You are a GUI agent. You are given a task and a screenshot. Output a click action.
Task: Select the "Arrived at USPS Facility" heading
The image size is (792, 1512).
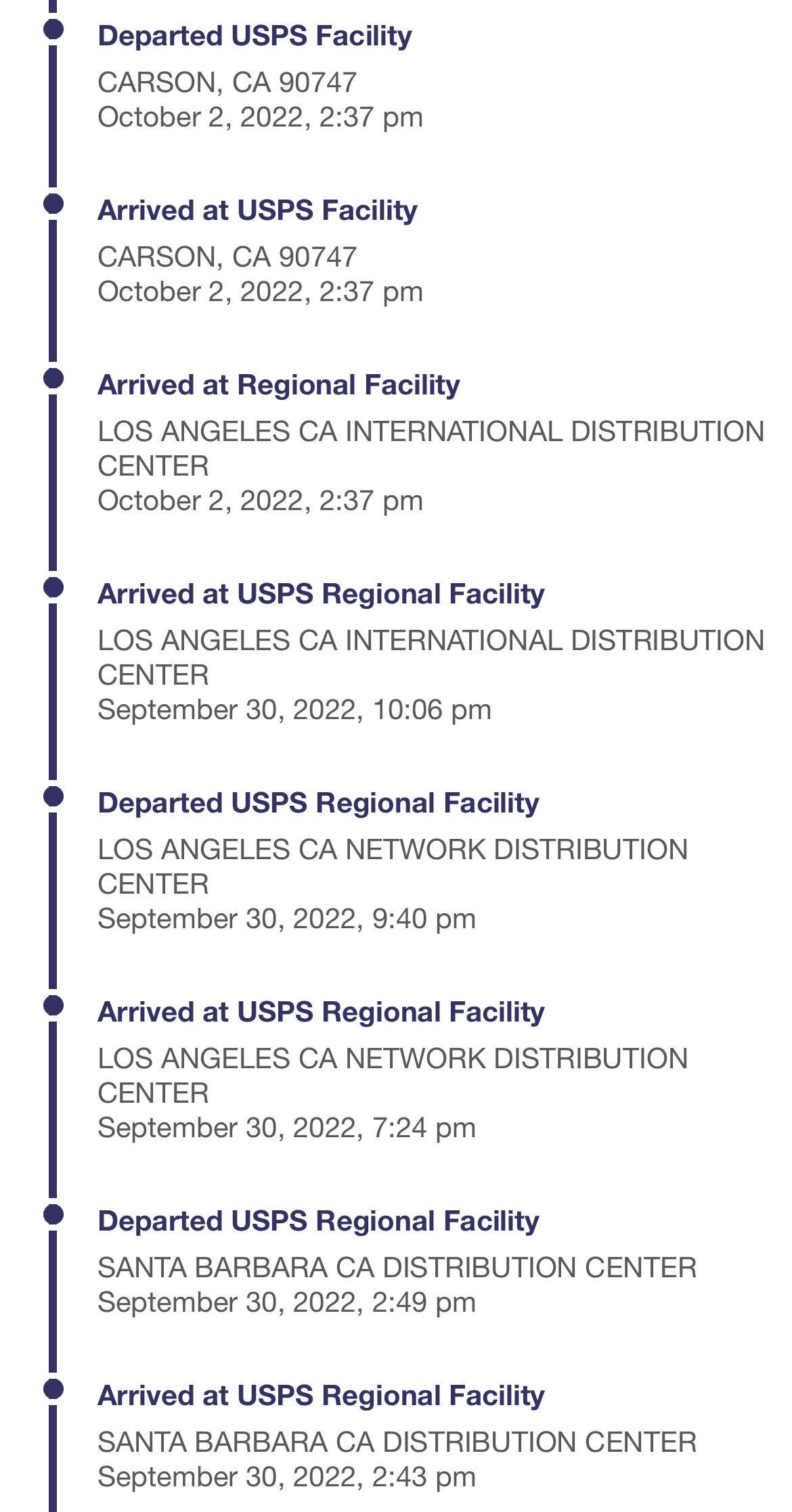257,210
